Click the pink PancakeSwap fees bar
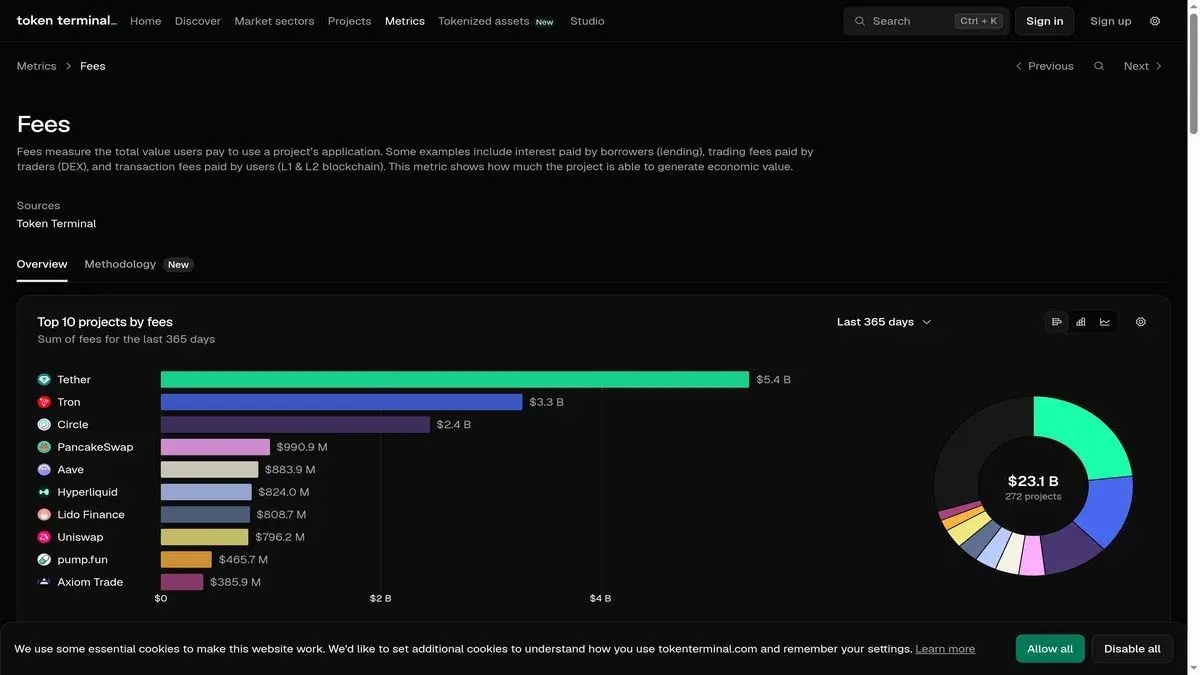The image size is (1200, 675). [x=215, y=447]
